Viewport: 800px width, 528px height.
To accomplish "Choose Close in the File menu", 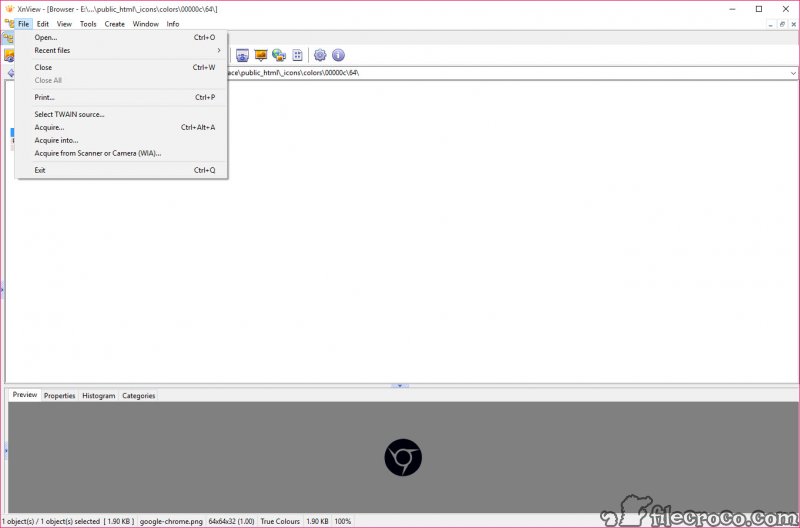I will 121,67.
